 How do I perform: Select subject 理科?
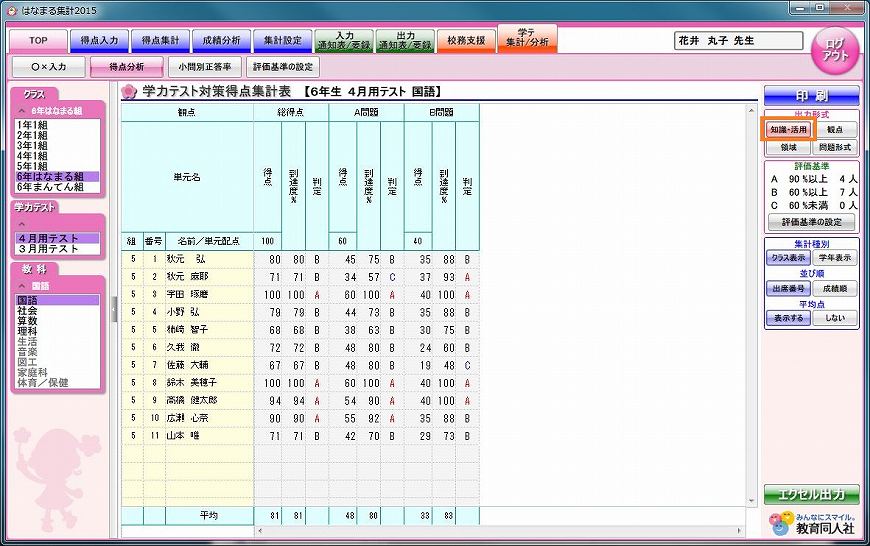pos(58,331)
